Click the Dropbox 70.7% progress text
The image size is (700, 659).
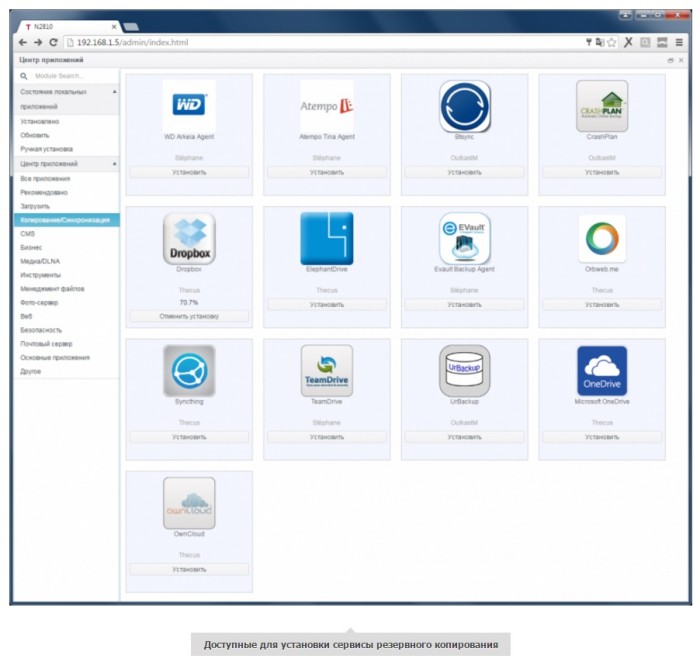189,303
